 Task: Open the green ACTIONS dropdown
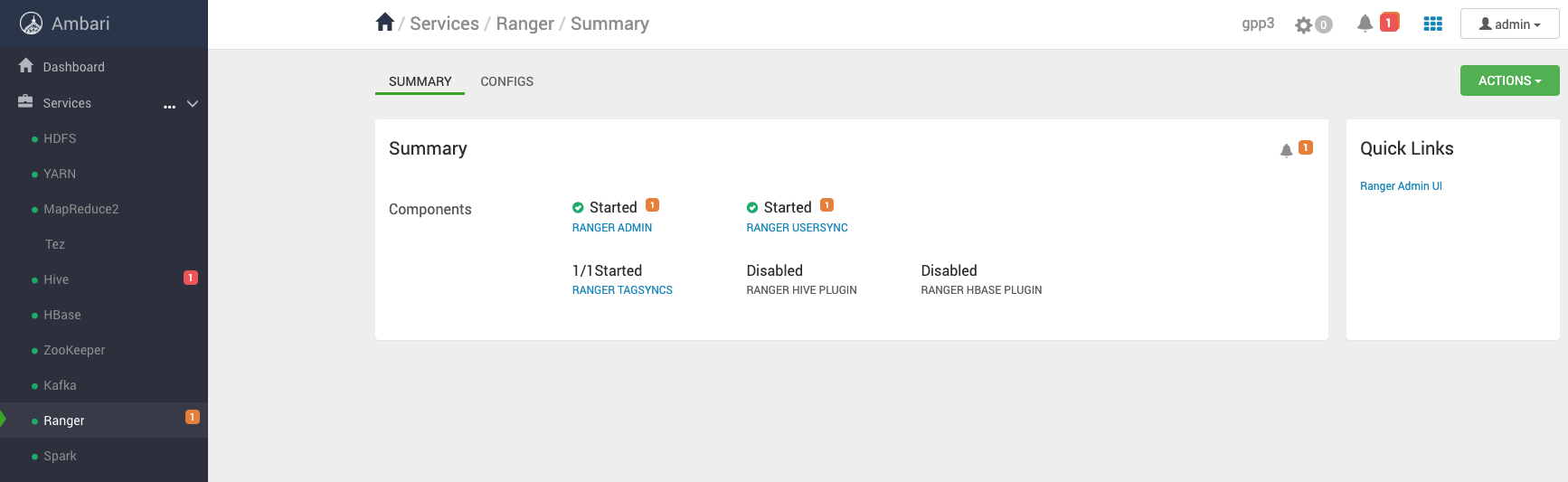[1510, 80]
